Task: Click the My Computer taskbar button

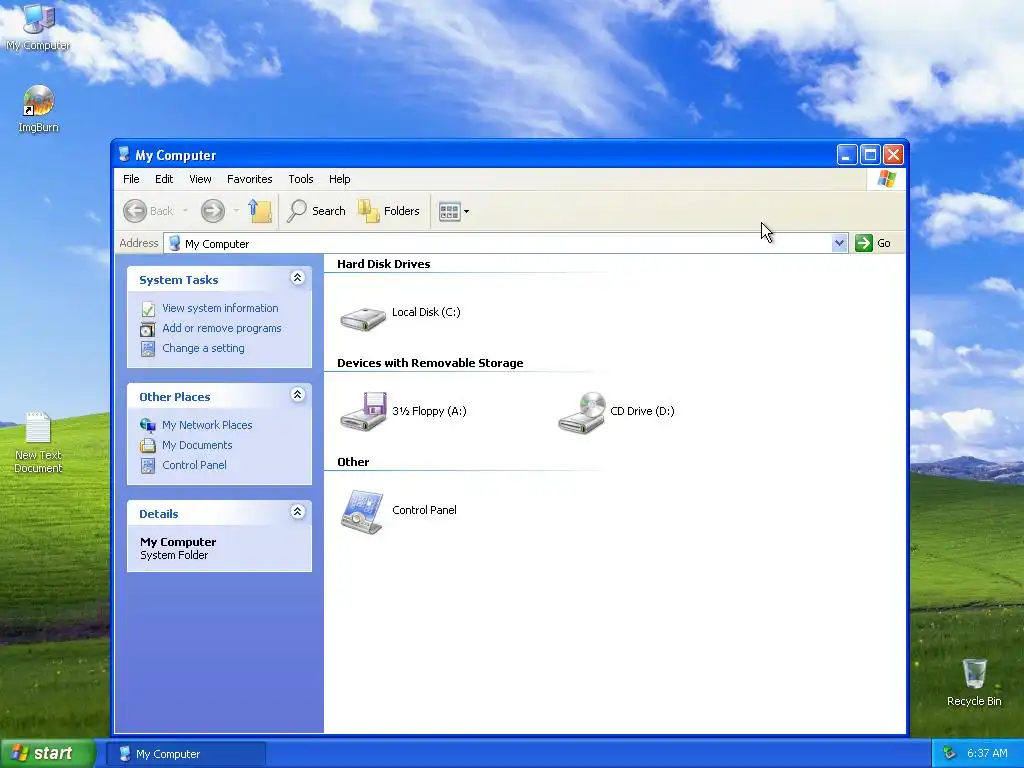Action: 186,754
